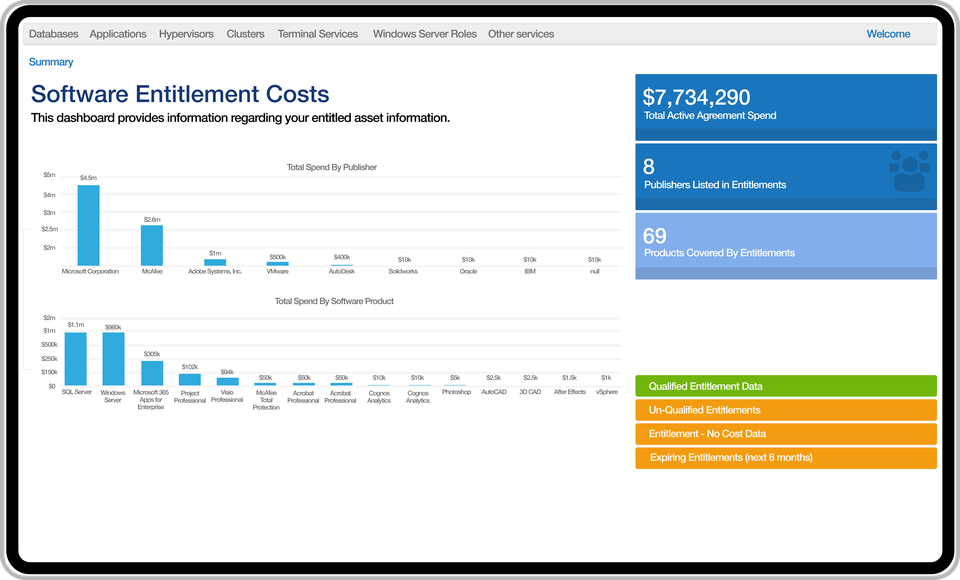Image resolution: width=960 pixels, height=580 pixels.
Task: Click the Summary breadcrumb link
Action: point(51,62)
